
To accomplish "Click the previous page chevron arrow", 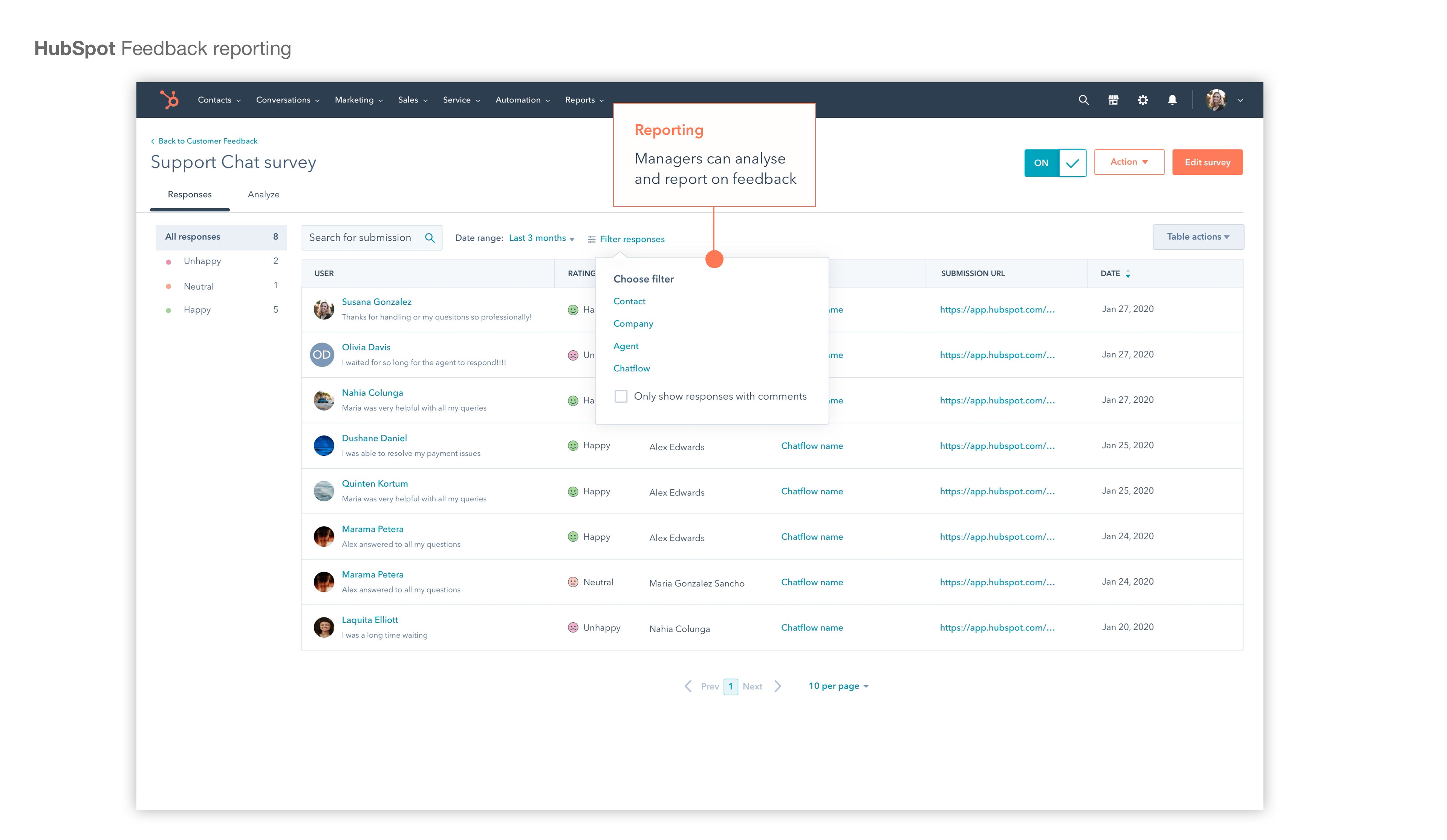I will coord(688,686).
